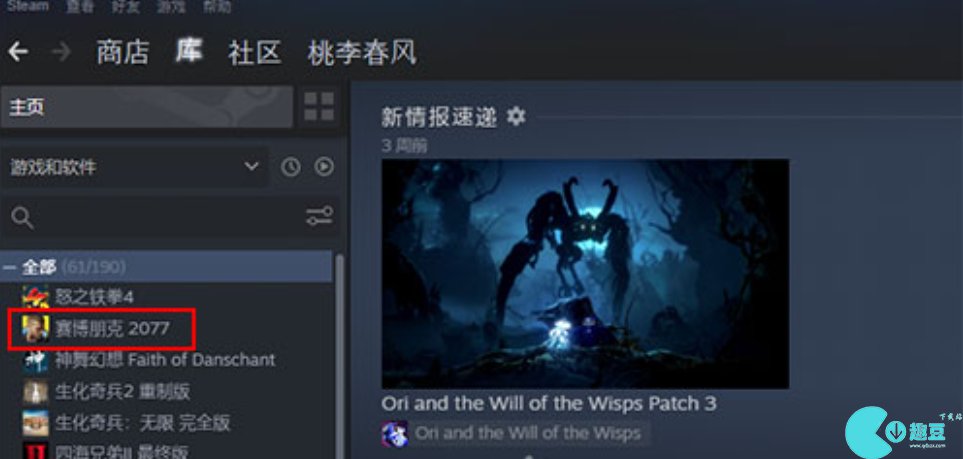This screenshot has width=963, height=459.
Task: Select 神舞幻想 Faith of Danschant
Action: (x=166, y=360)
